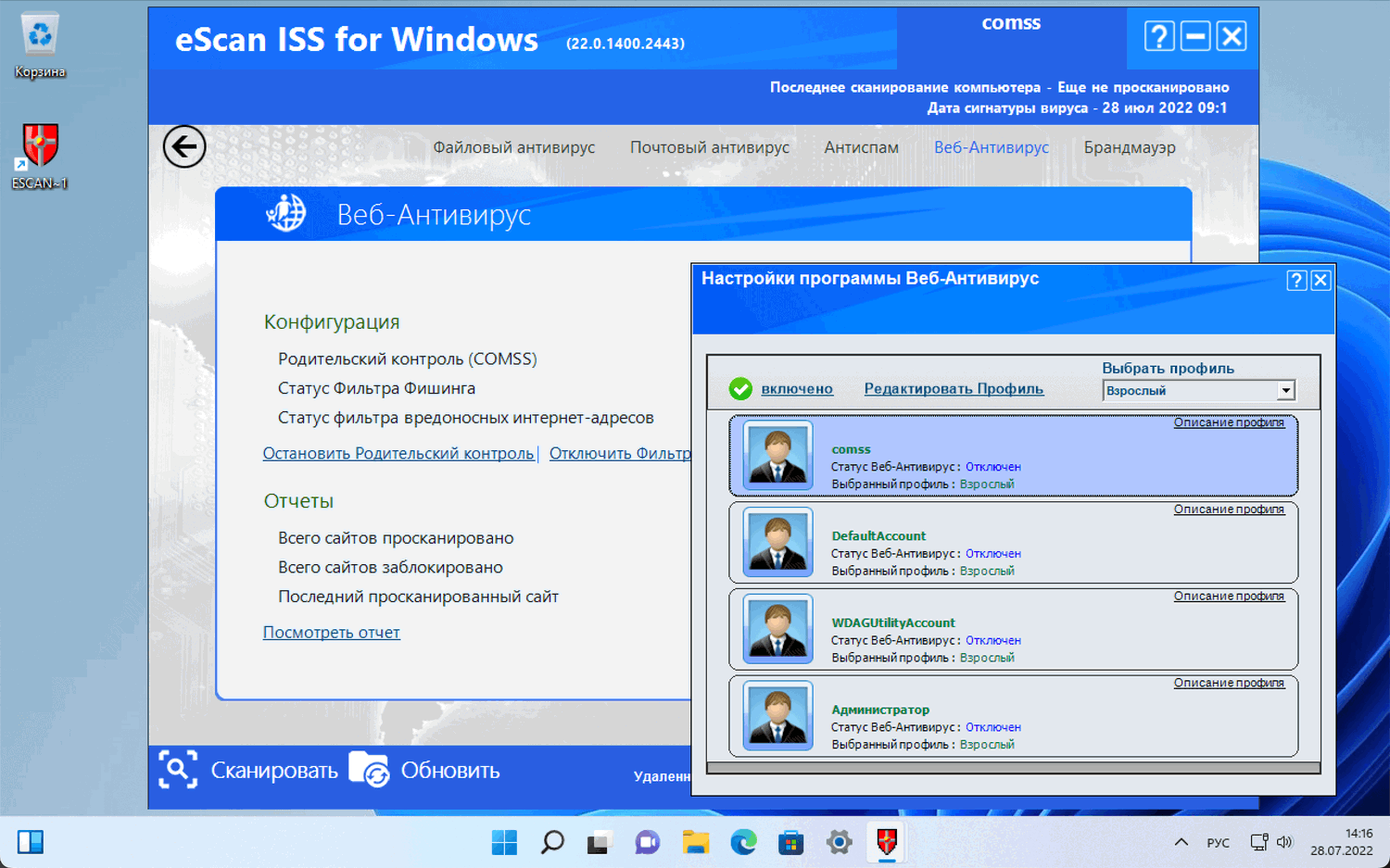Screen dimensions: 1390x868
Task: Select the Администратор account name
Action: click(x=880, y=711)
